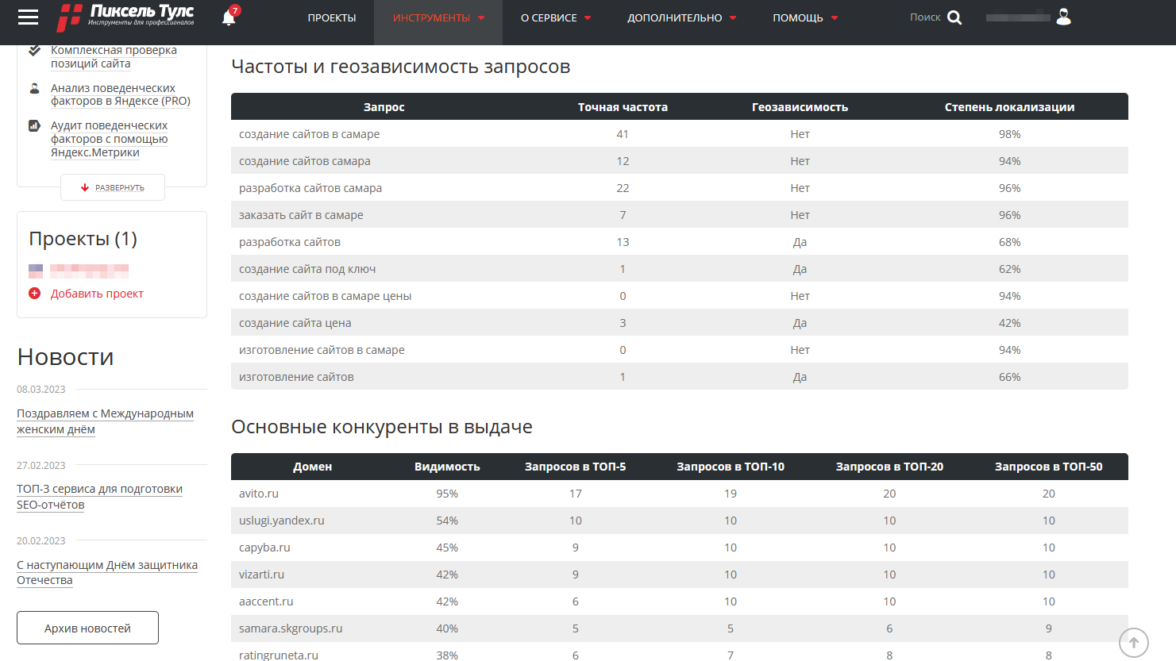1176x661 pixels.
Task: Open the blurred project name link
Action: [89, 270]
